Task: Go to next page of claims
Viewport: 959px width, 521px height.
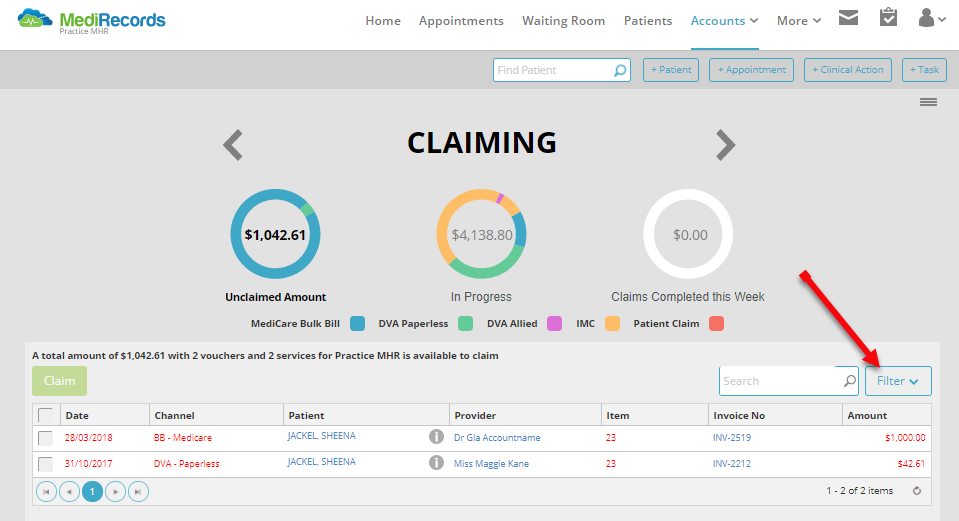Action: pyautogui.click(x=115, y=492)
